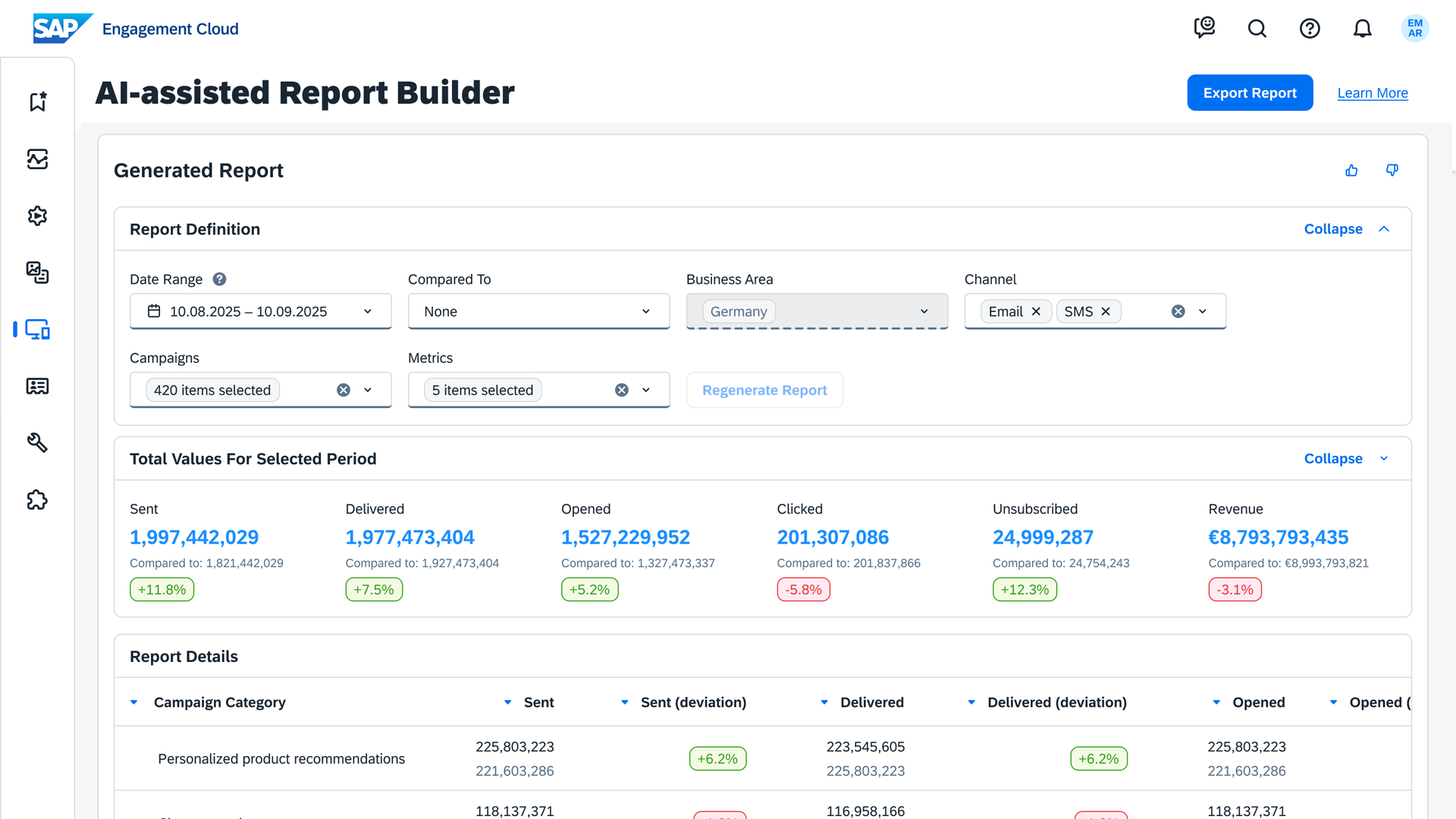
Task: Open the search icon in header
Action: [1257, 29]
